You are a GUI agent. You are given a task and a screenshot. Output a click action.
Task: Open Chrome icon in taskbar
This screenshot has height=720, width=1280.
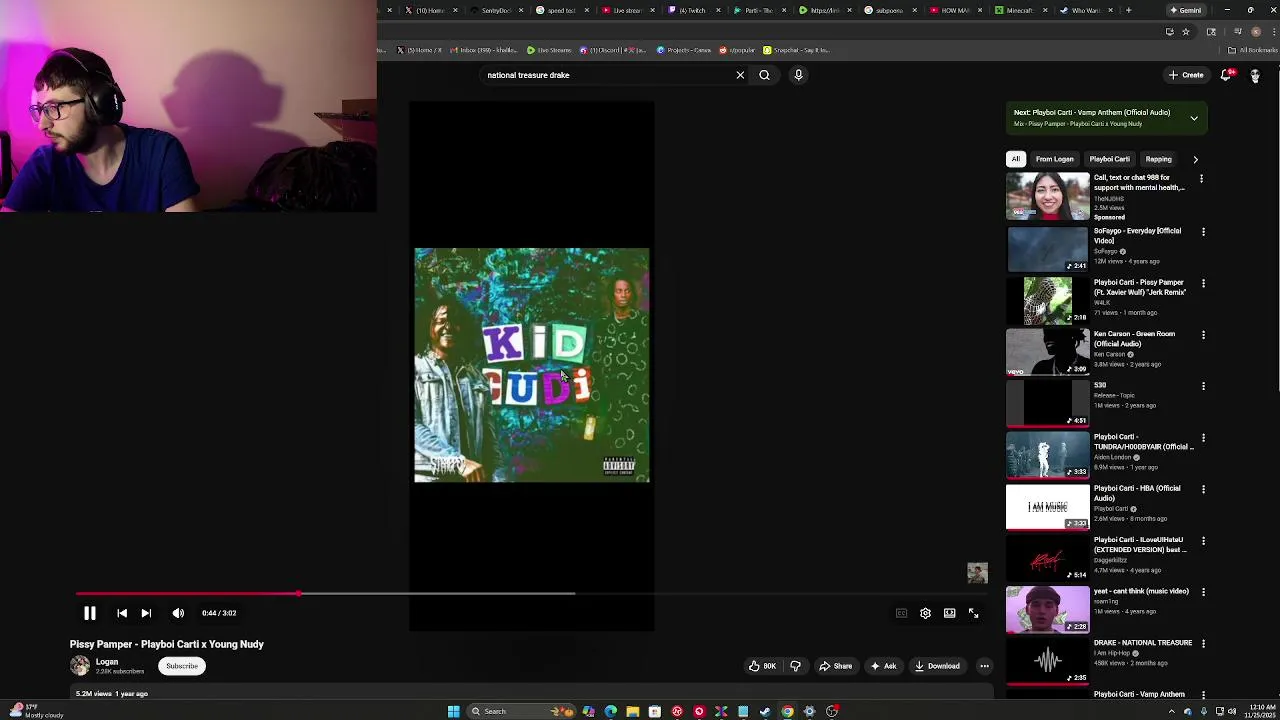click(x=787, y=711)
